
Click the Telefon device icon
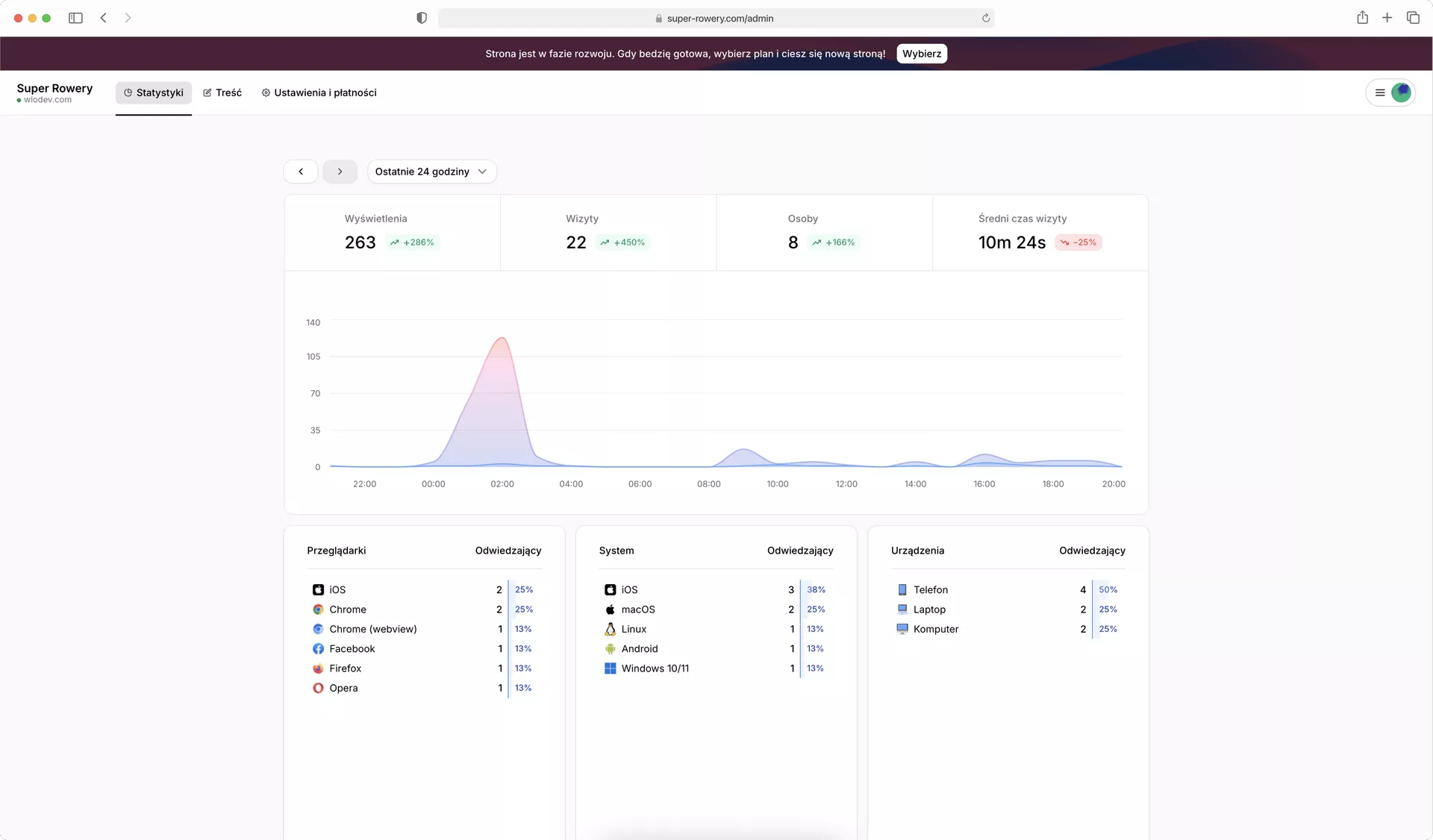[902, 589]
